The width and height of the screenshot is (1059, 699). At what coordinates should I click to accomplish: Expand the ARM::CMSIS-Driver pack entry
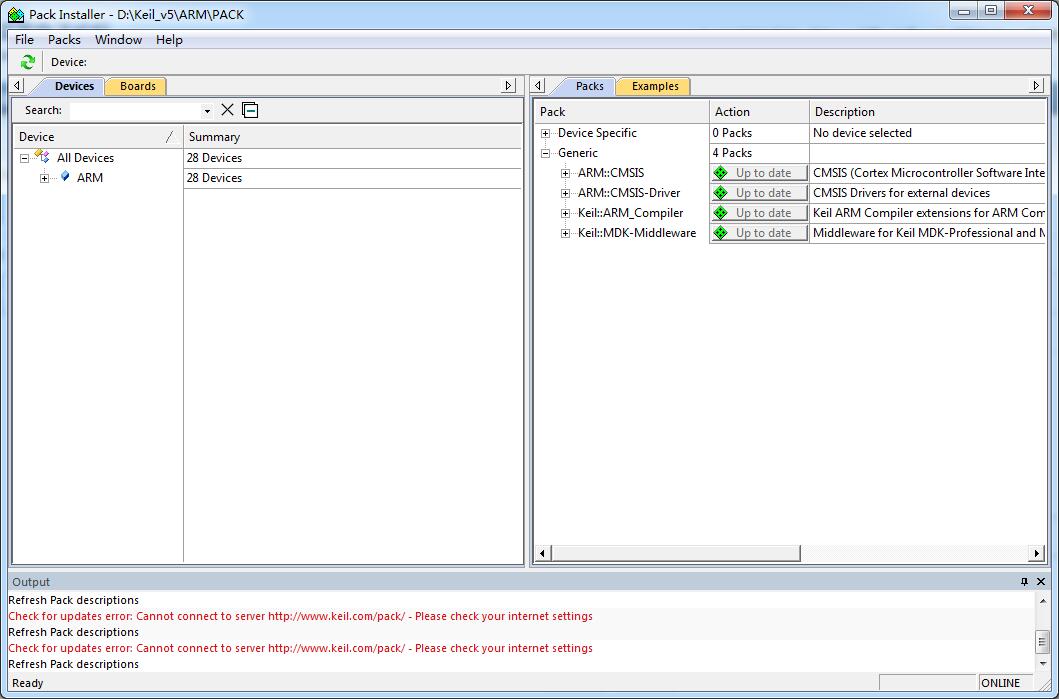click(x=565, y=194)
